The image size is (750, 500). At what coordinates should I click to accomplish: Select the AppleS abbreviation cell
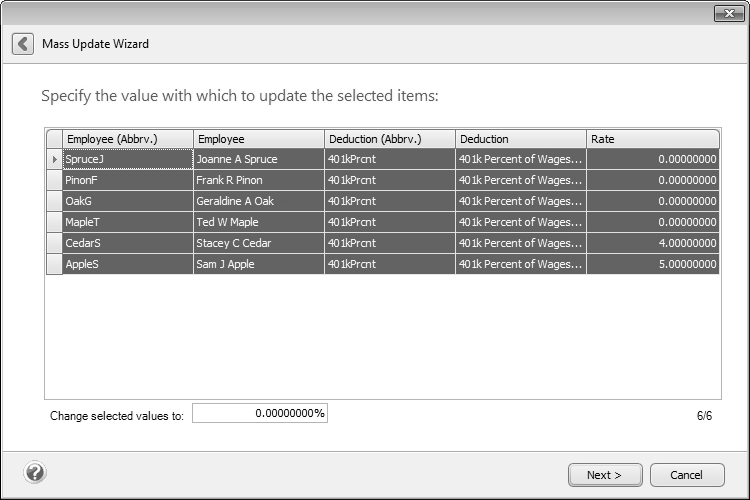(x=127, y=264)
